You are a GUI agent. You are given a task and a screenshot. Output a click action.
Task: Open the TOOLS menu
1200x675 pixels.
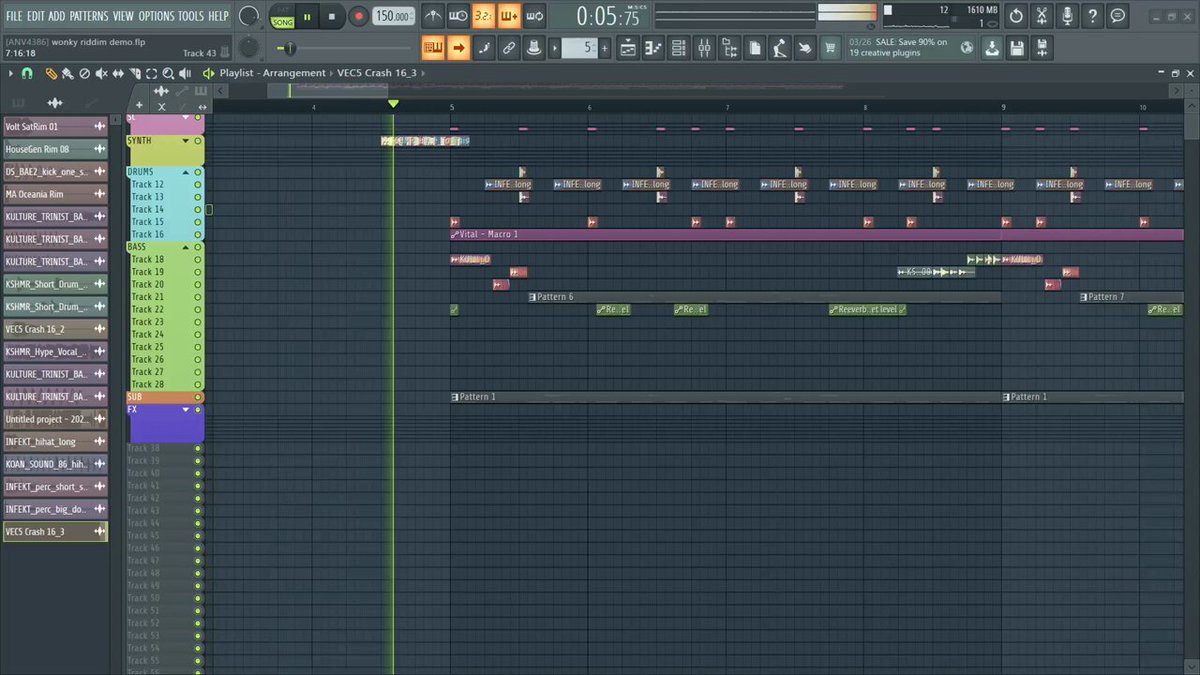click(190, 16)
